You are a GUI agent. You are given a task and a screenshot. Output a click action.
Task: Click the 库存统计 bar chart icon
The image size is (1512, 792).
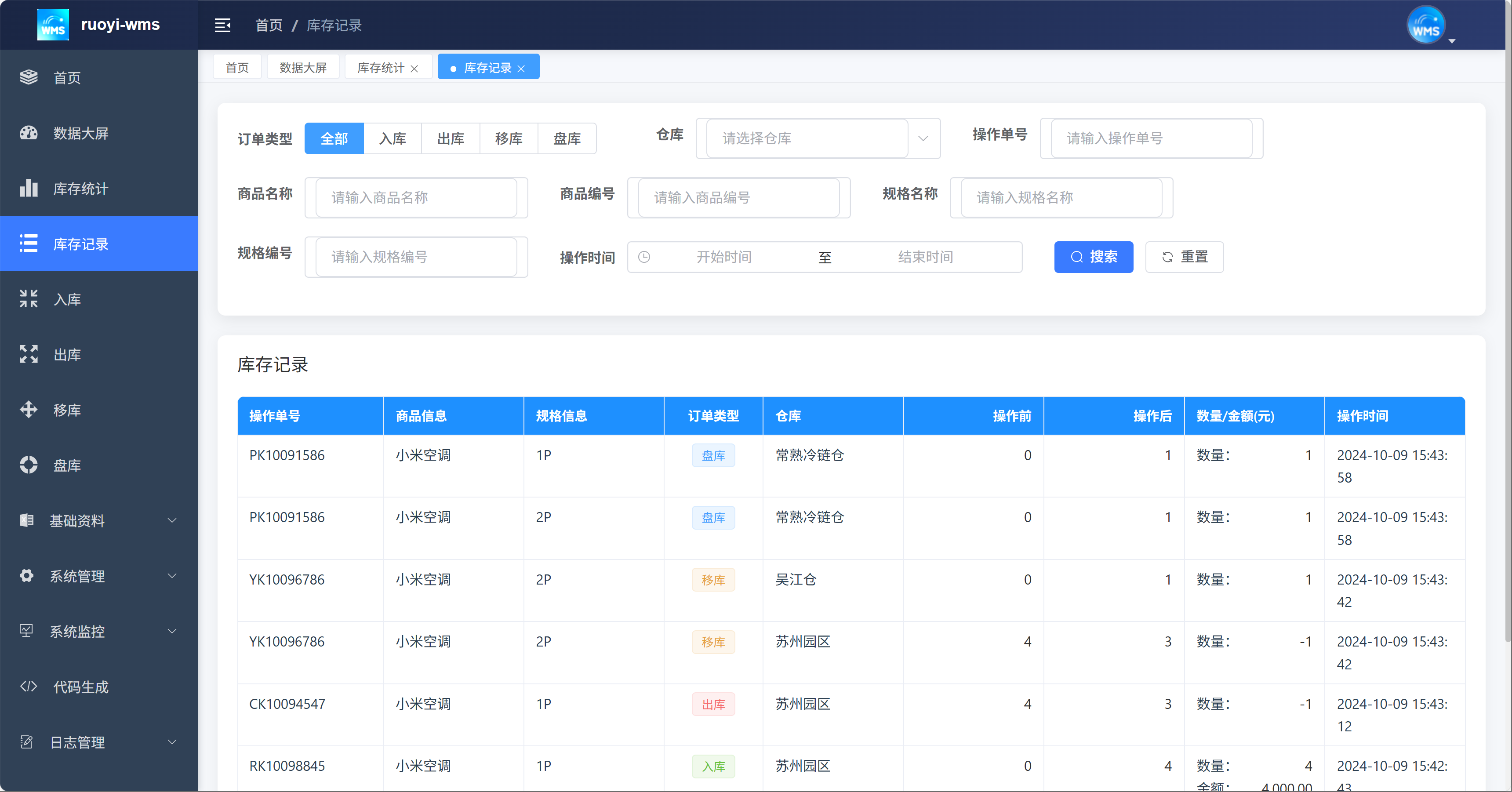pos(28,189)
